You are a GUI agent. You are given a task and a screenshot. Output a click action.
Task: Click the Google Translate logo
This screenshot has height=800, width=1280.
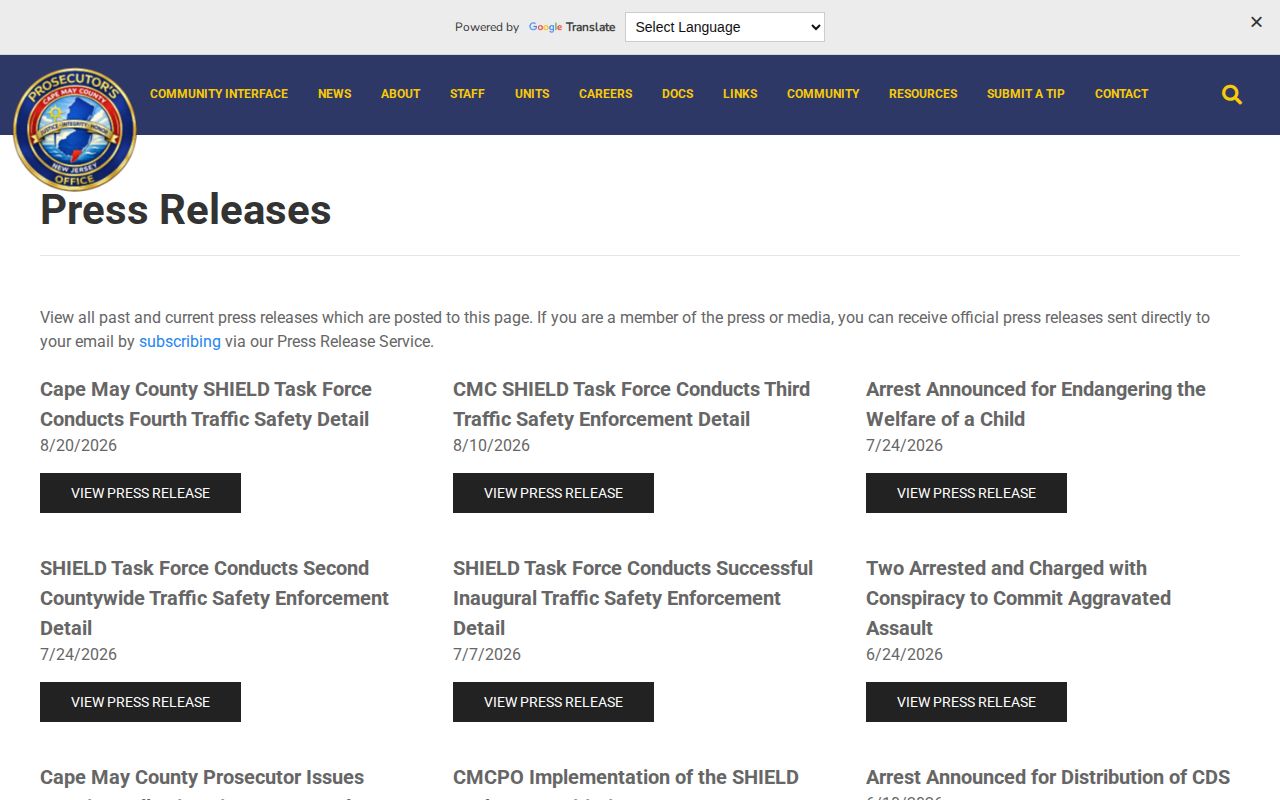[572, 27]
